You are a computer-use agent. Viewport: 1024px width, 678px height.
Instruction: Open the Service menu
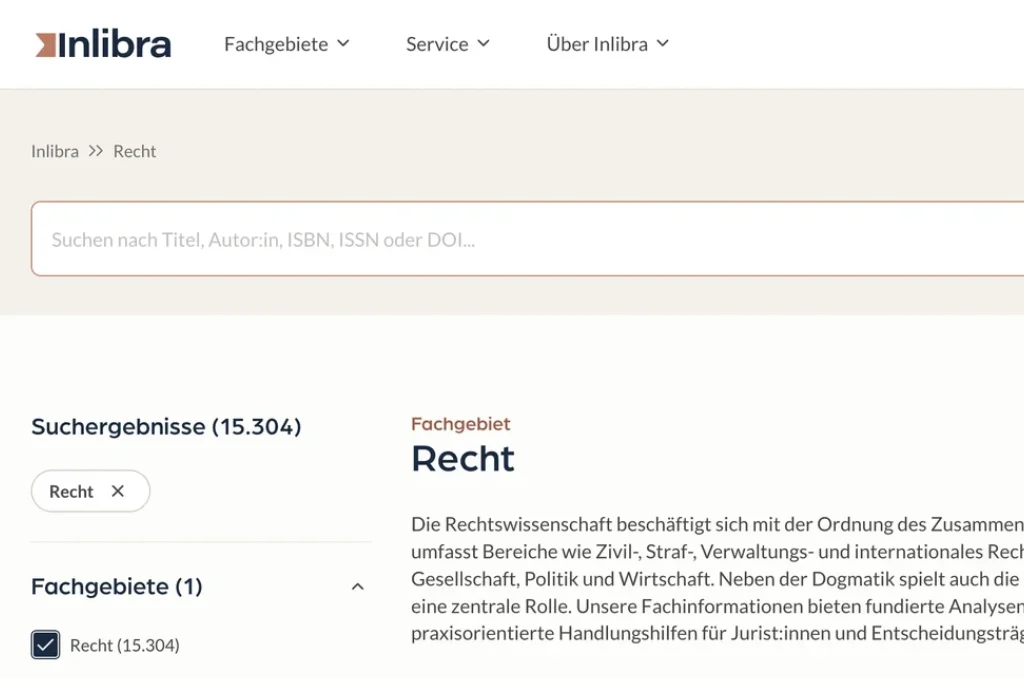click(x=447, y=44)
